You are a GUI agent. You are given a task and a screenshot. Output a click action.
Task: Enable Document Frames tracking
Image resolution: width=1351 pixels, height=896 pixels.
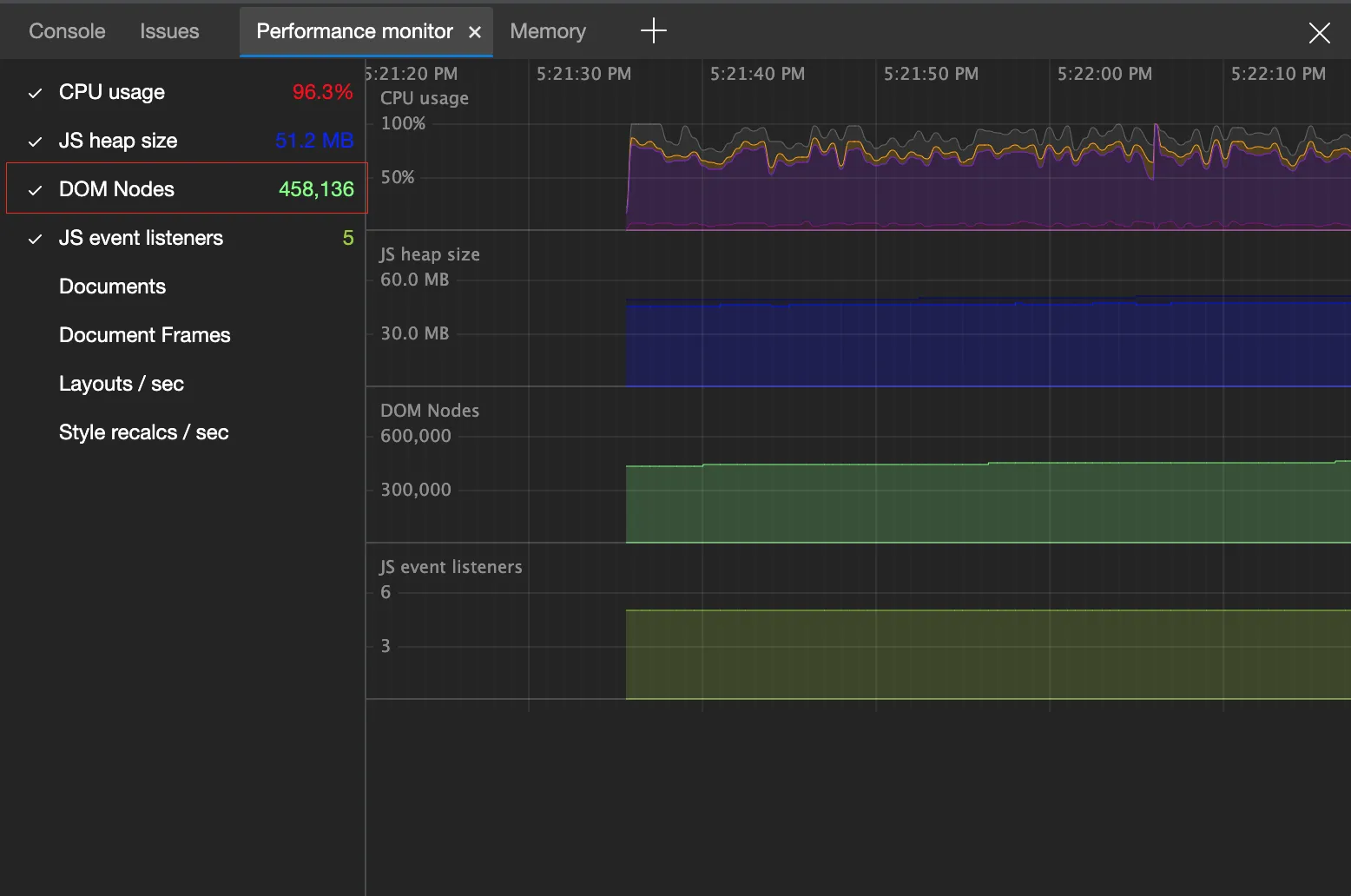144,335
